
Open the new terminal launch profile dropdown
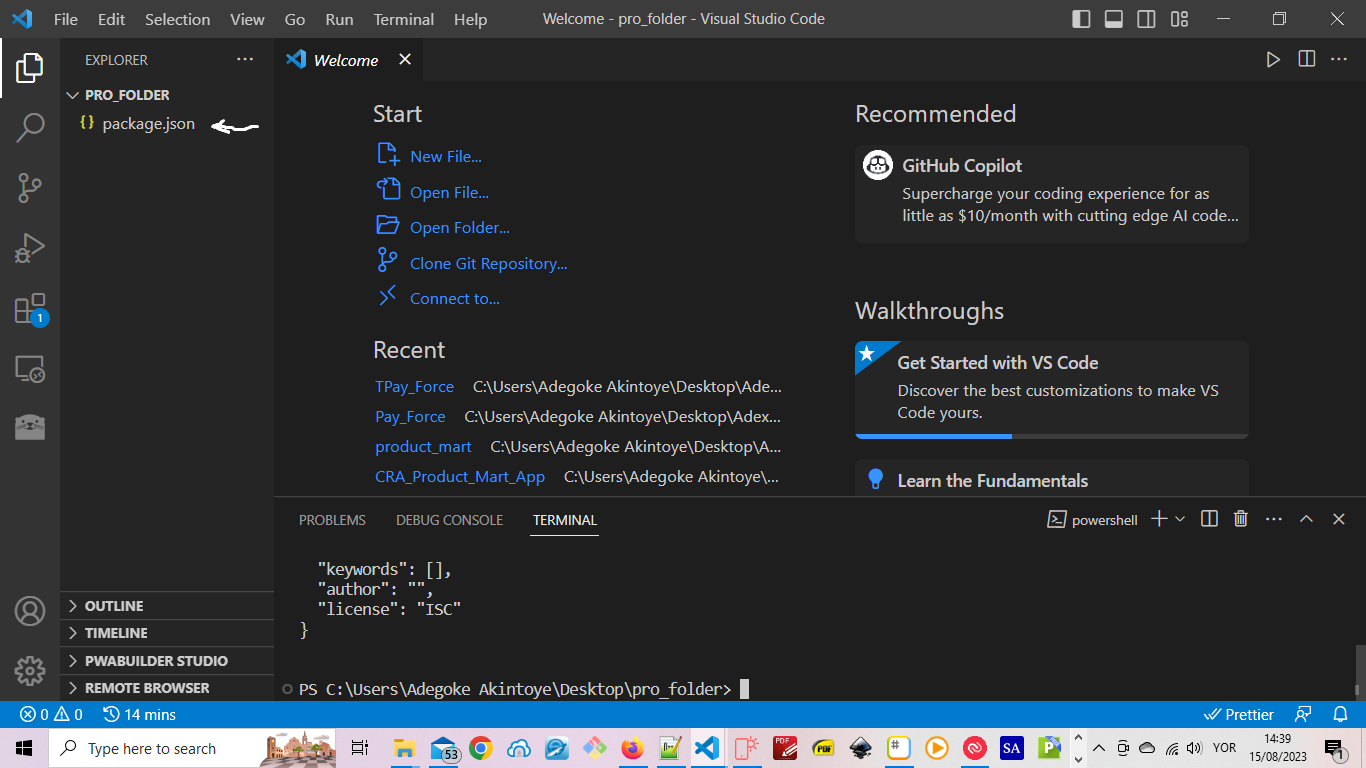(x=1180, y=519)
